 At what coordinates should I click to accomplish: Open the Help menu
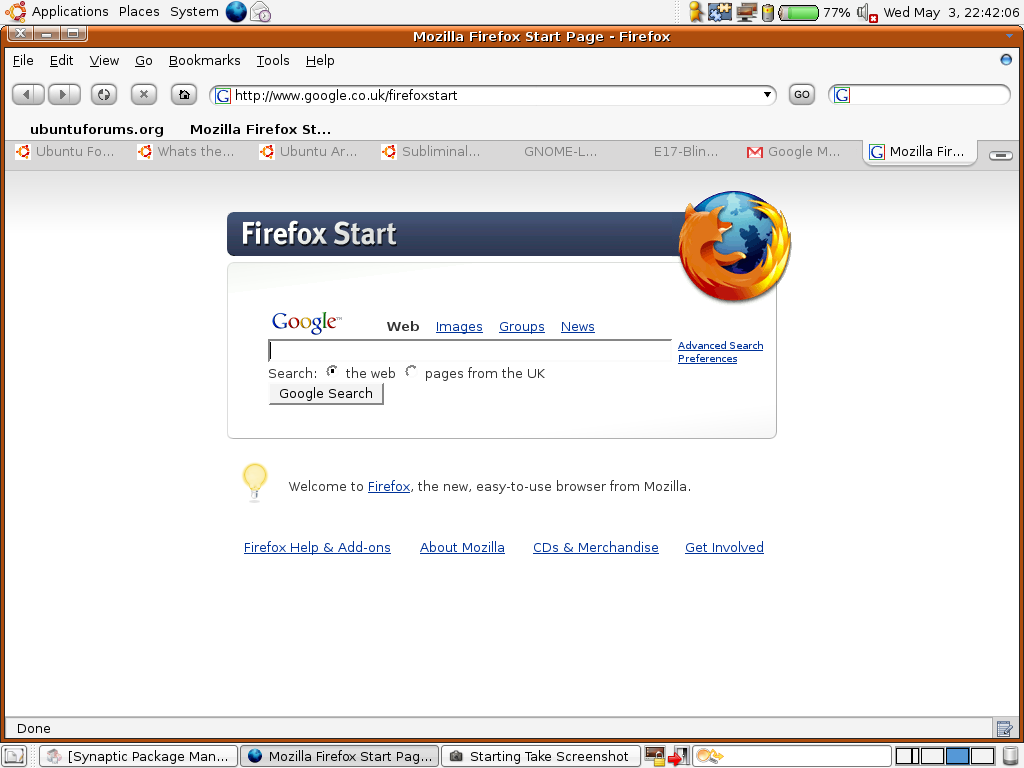(x=320, y=61)
